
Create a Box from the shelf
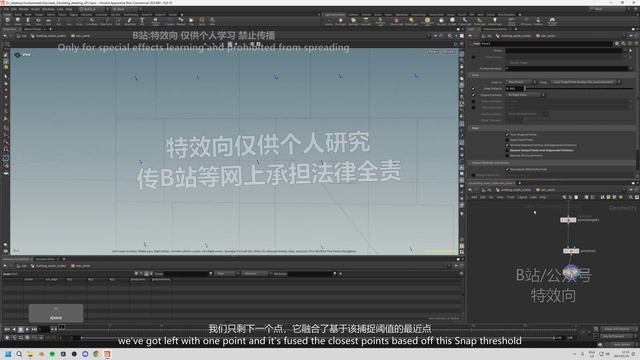pos(7,21)
